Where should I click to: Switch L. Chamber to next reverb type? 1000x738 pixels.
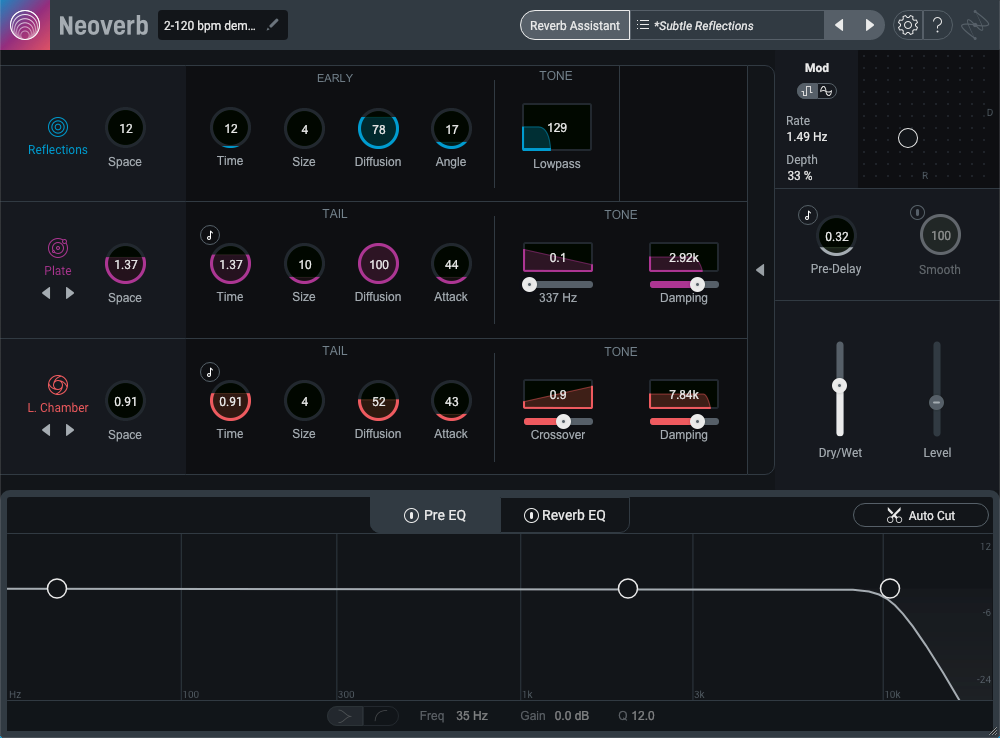coord(70,430)
